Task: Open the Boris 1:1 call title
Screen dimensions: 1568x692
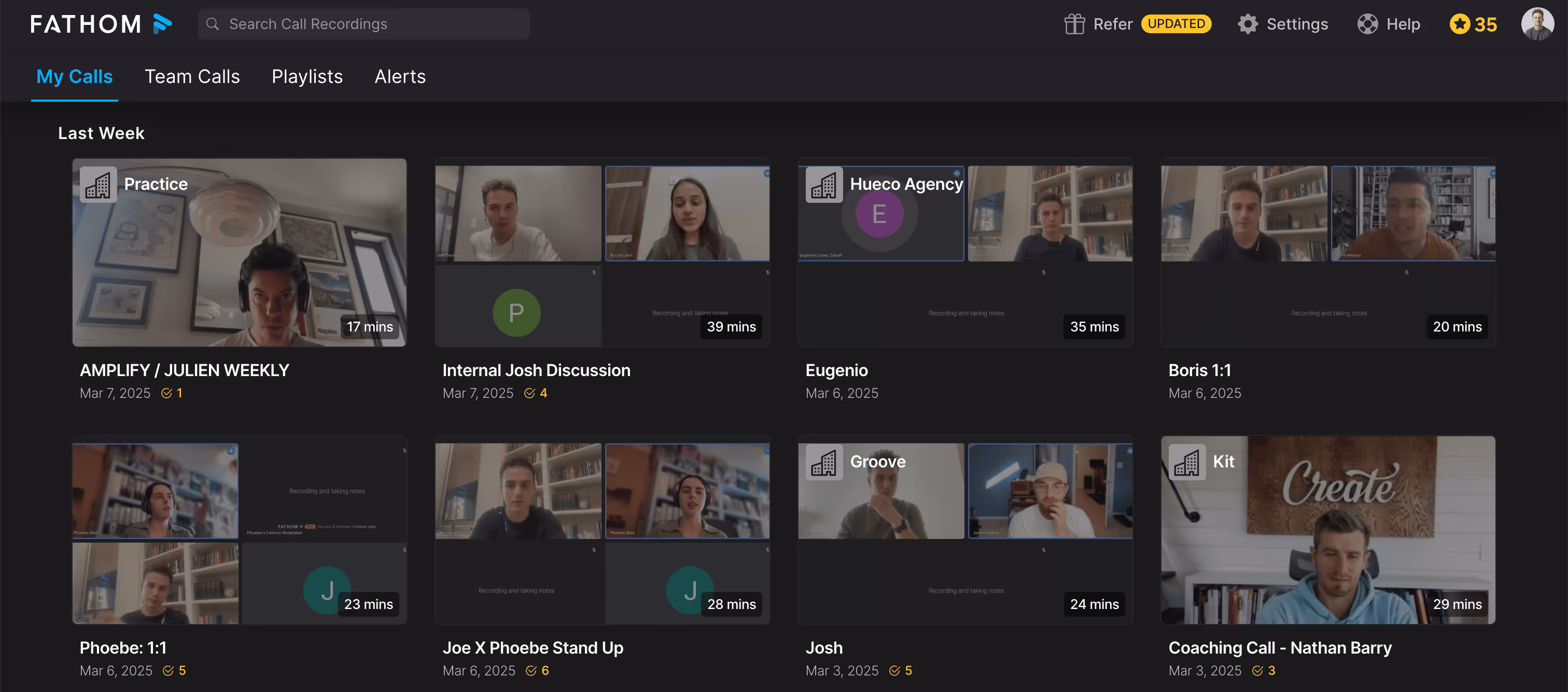Action: (1199, 370)
